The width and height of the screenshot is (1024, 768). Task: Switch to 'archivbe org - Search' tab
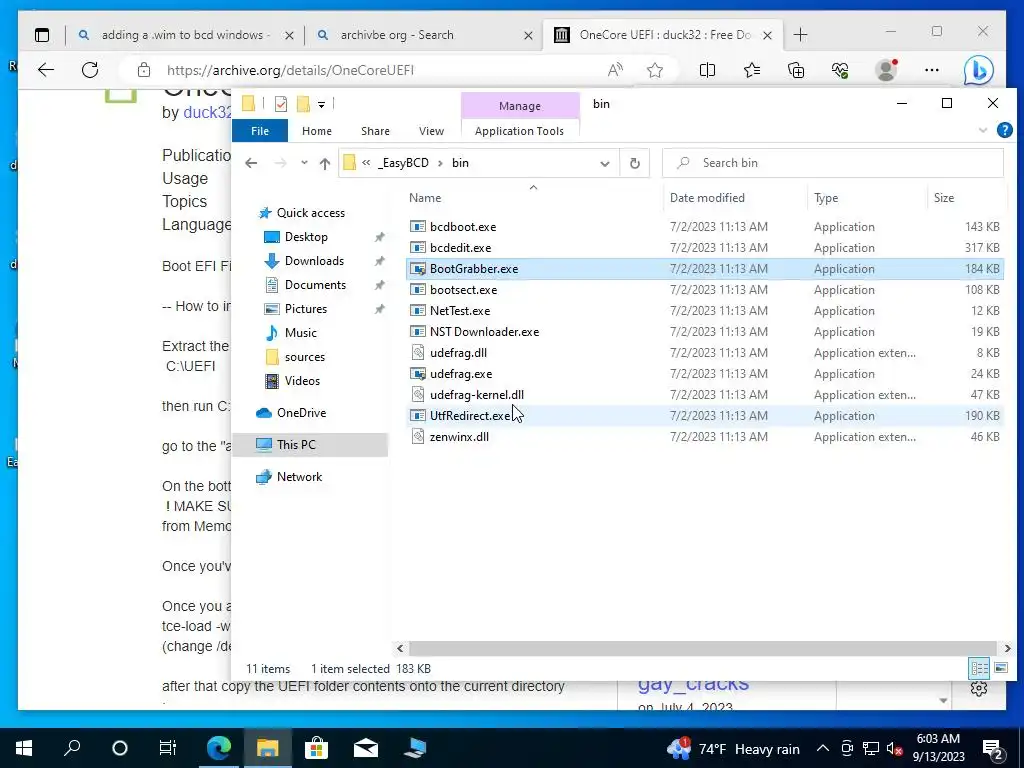[424, 35]
